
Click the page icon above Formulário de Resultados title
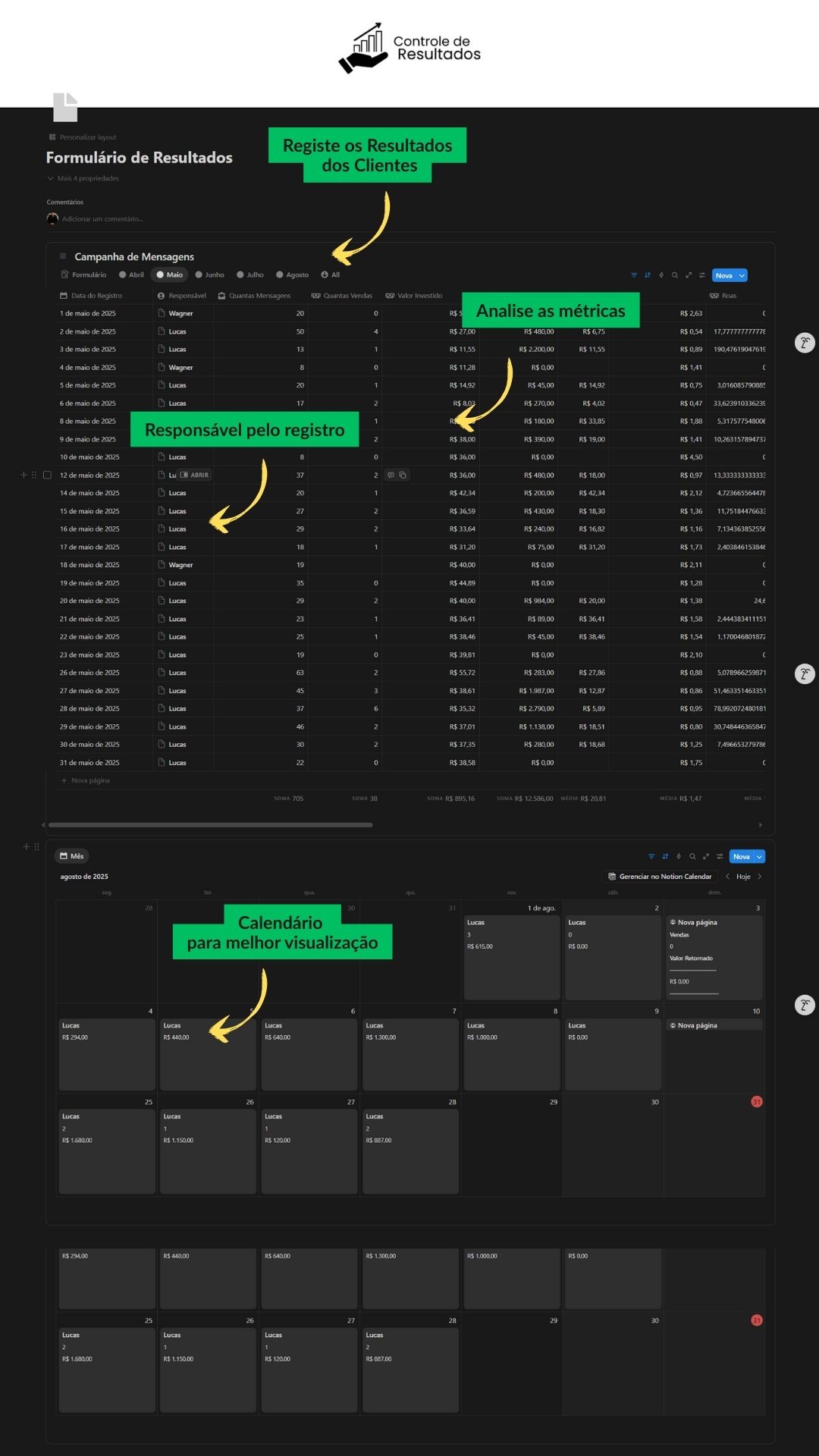coord(65,107)
